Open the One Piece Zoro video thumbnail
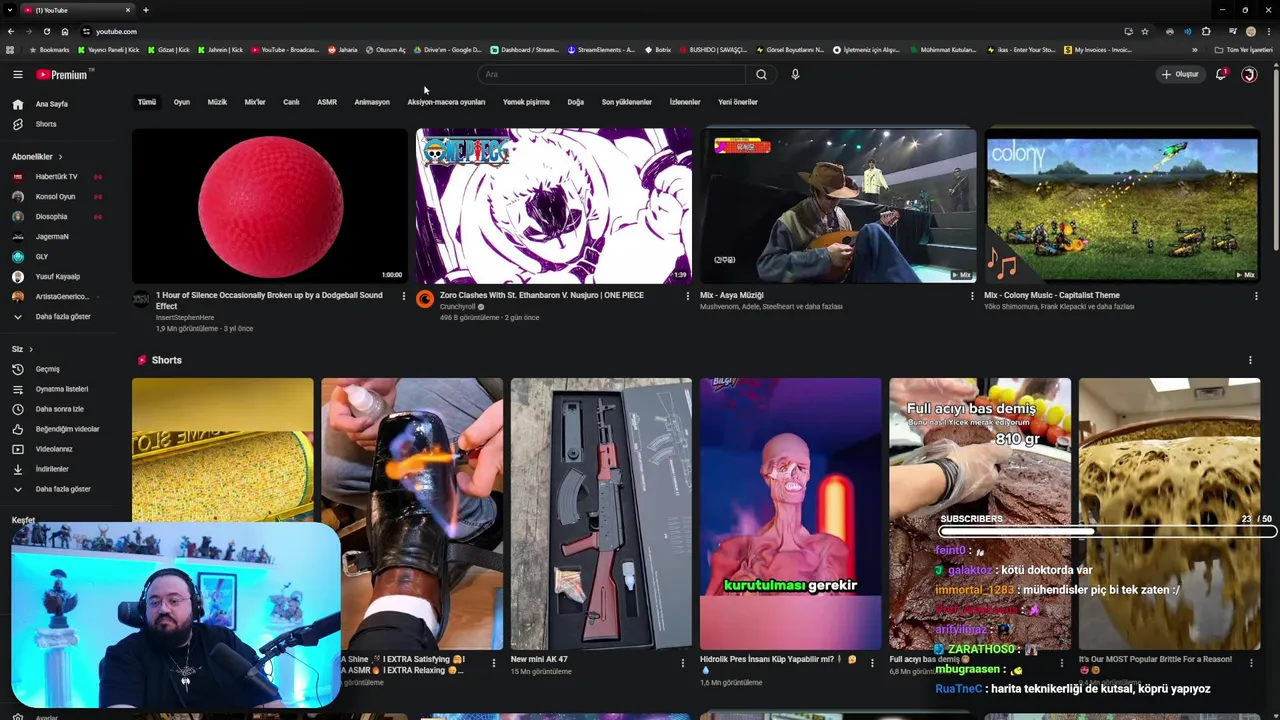Screen dimensions: 1280x720 click(x=554, y=205)
